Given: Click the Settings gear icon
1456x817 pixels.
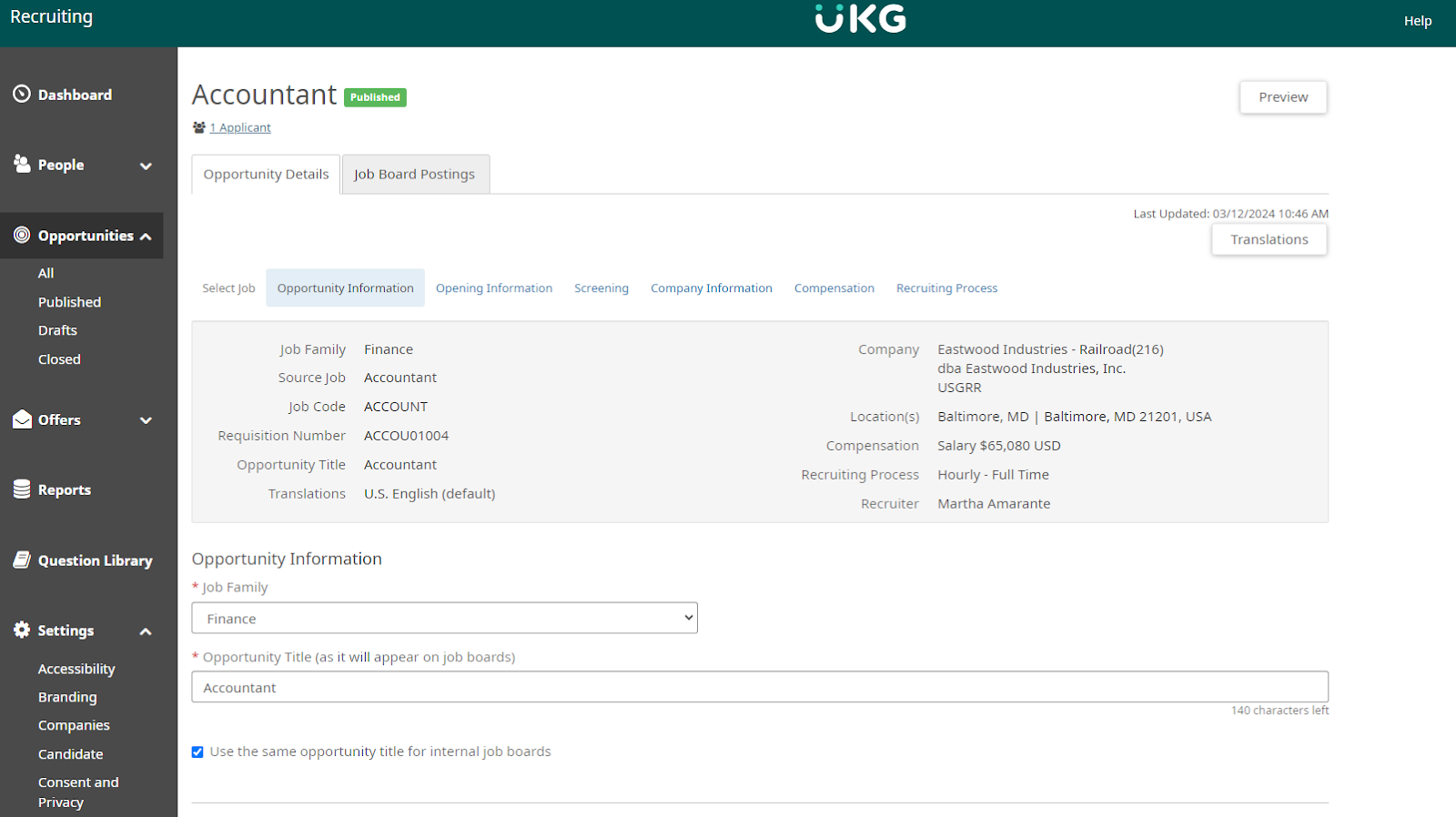Looking at the screenshot, I should (x=22, y=630).
